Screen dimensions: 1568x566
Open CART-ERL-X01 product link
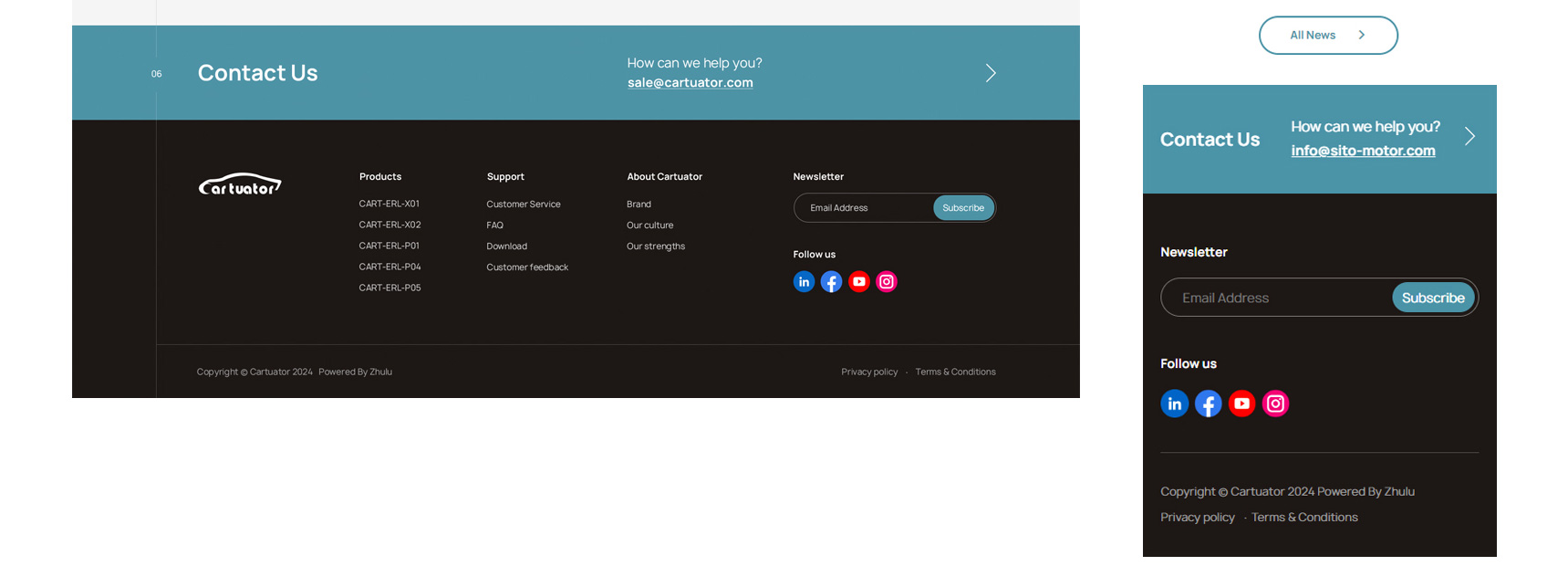[389, 204]
